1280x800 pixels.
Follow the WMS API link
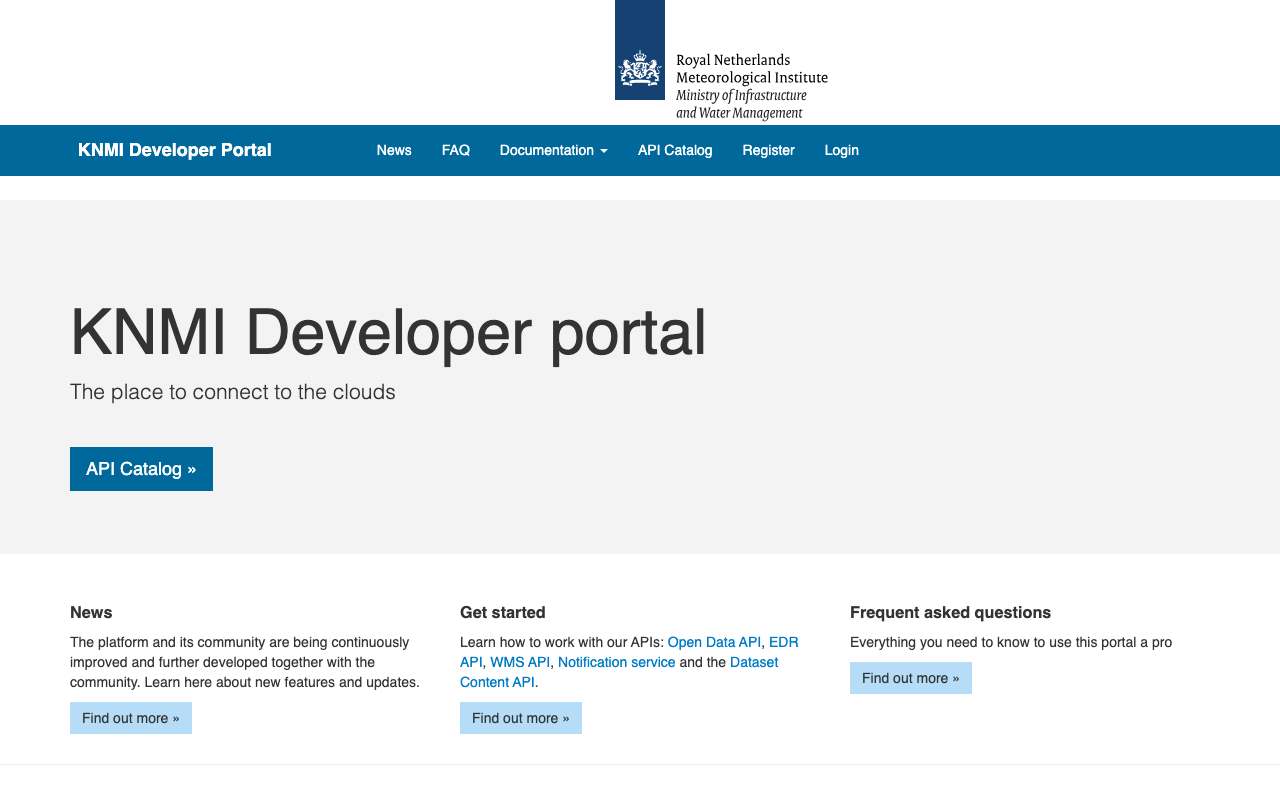tap(520, 662)
